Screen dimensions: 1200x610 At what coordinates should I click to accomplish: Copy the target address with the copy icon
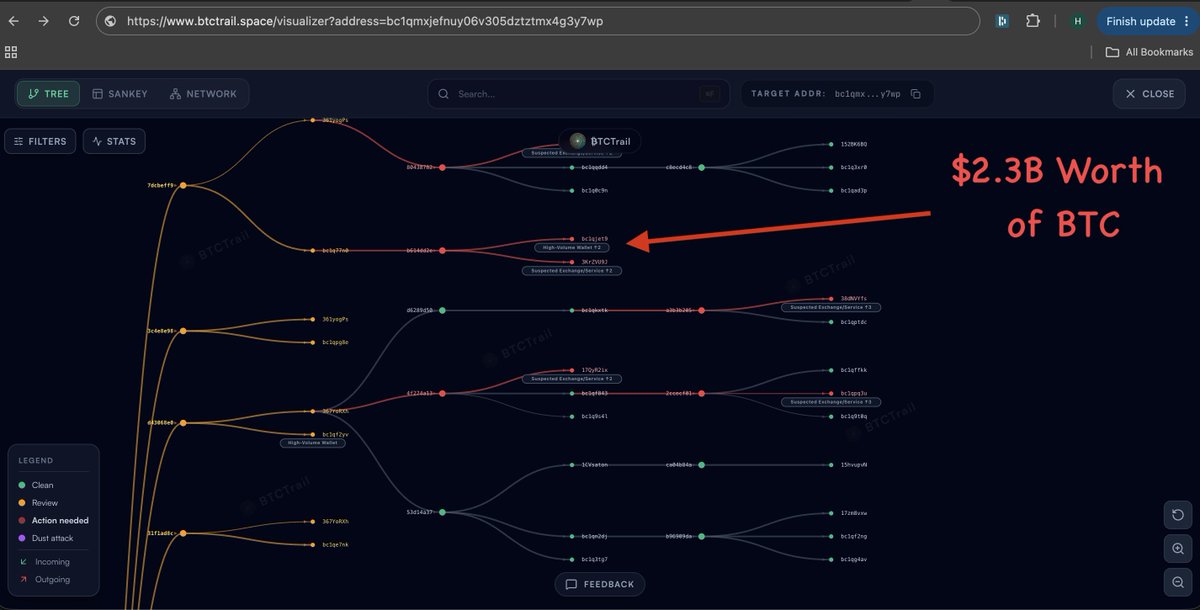click(x=915, y=94)
